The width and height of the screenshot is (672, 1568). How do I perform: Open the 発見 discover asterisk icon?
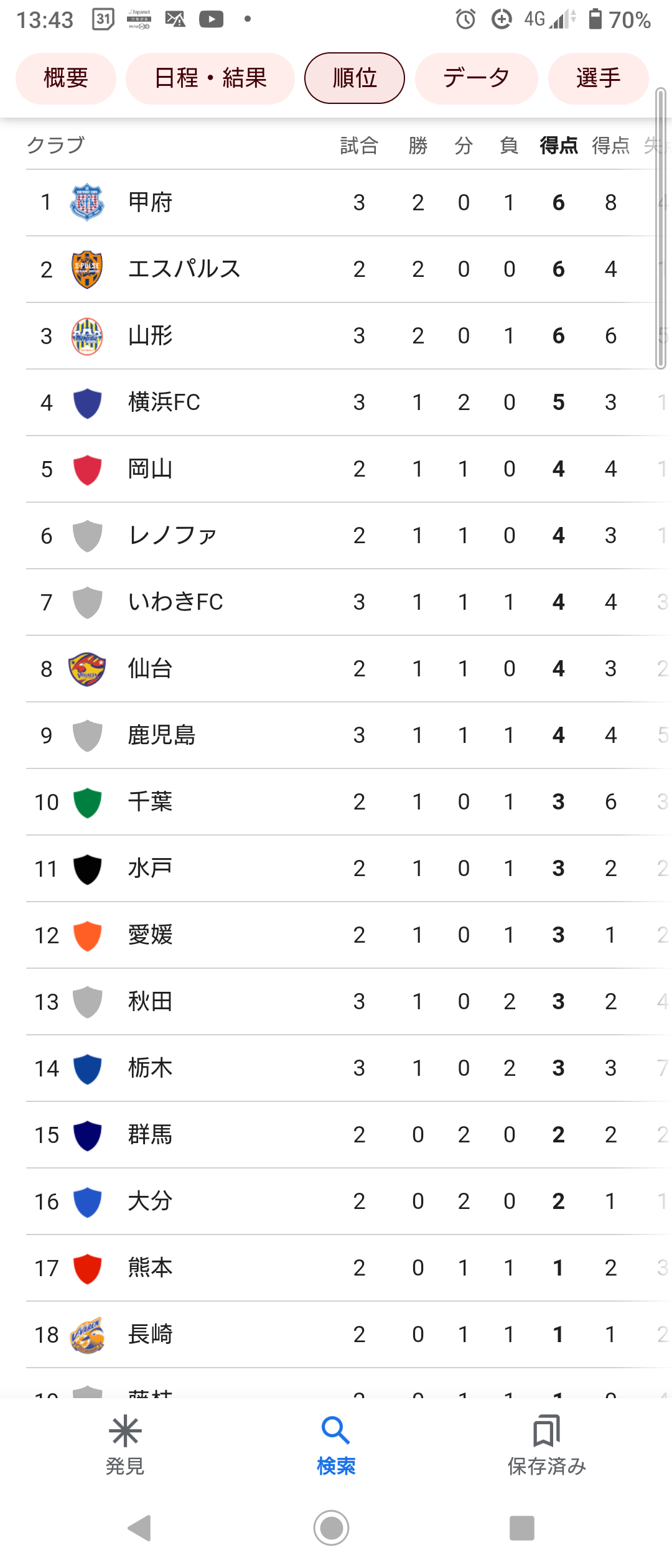pyautogui.click(x=125, y=1431)
